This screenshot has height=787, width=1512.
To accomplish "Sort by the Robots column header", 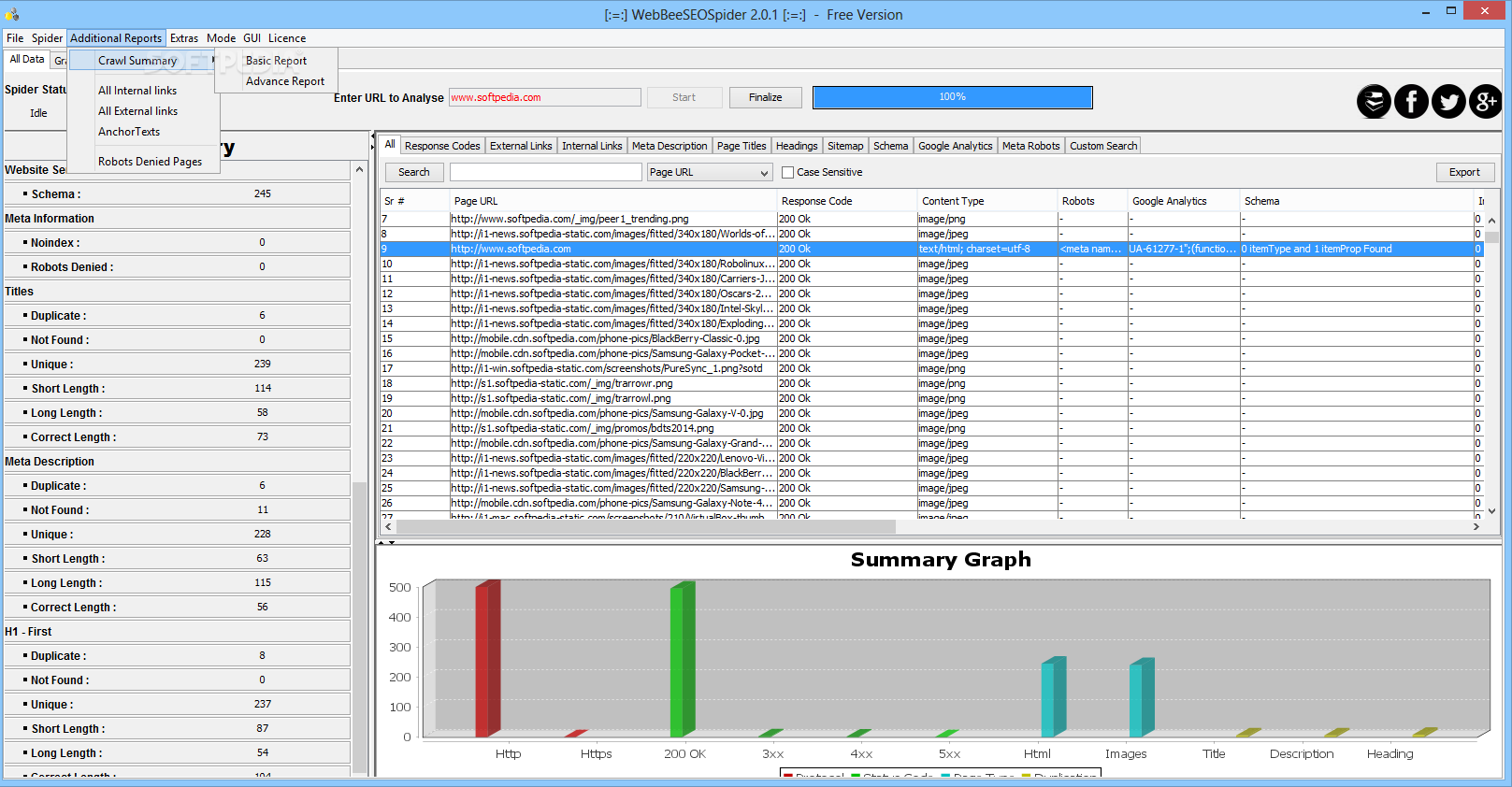I will coord(1092,201).
